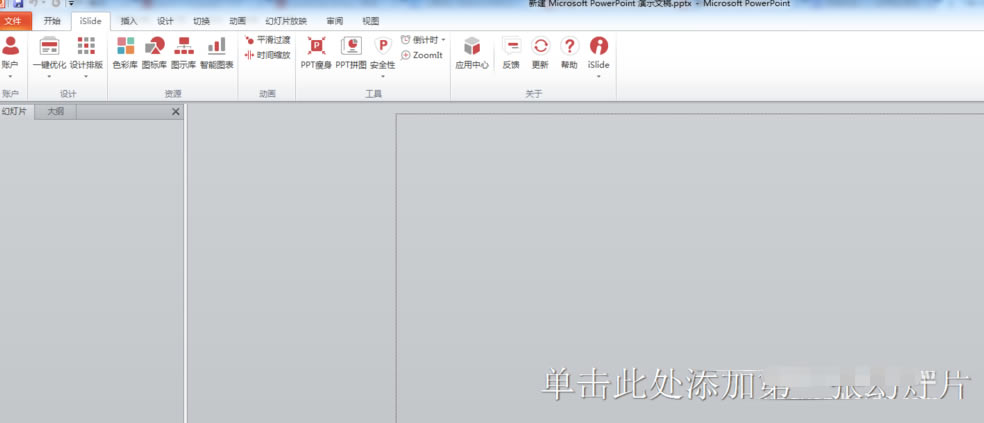The image size is (984, 423).
Task: Click the 更新 update icon
Action: tap(540, 52)
